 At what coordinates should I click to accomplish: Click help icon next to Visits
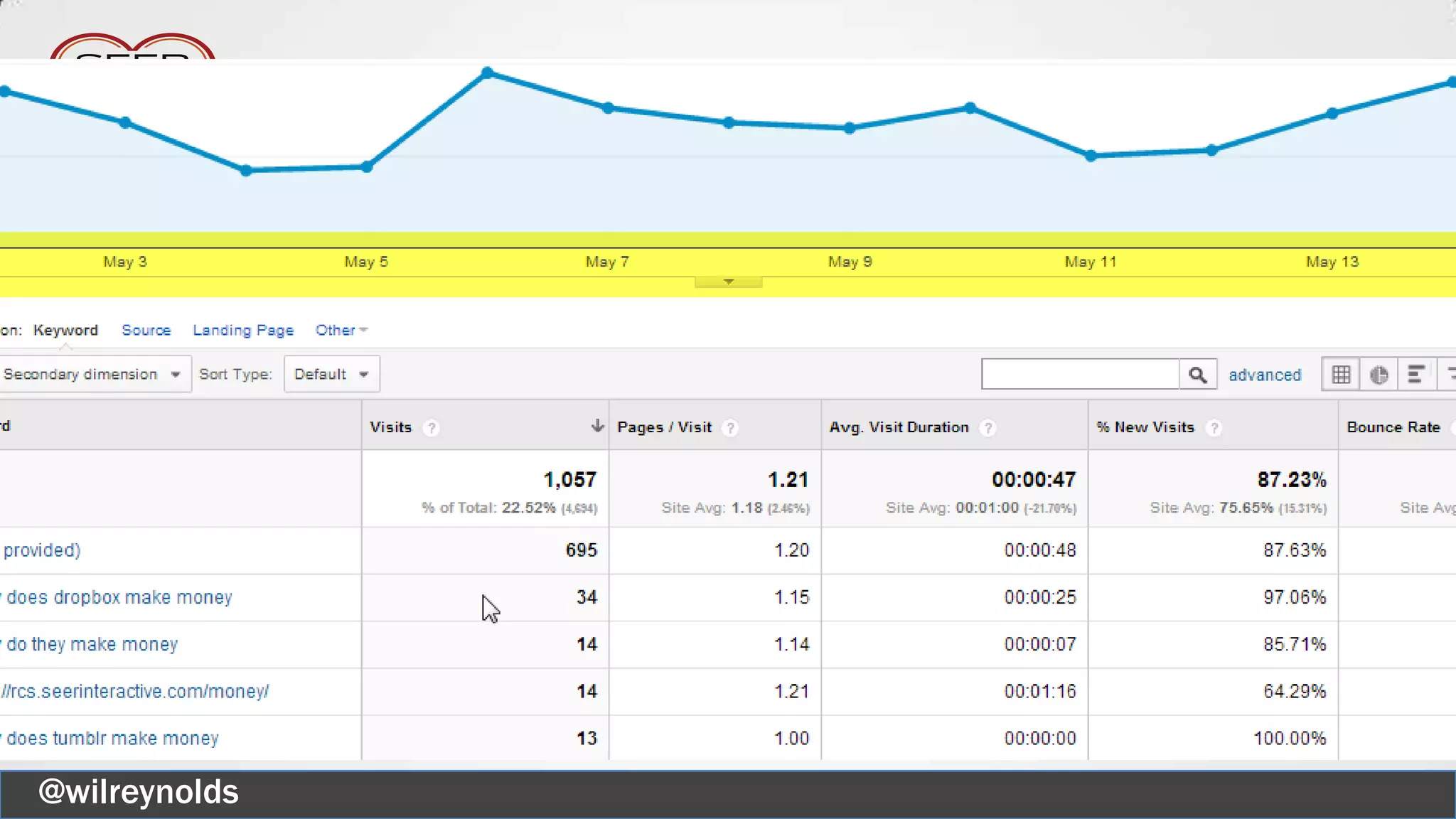tap(431, 428)
